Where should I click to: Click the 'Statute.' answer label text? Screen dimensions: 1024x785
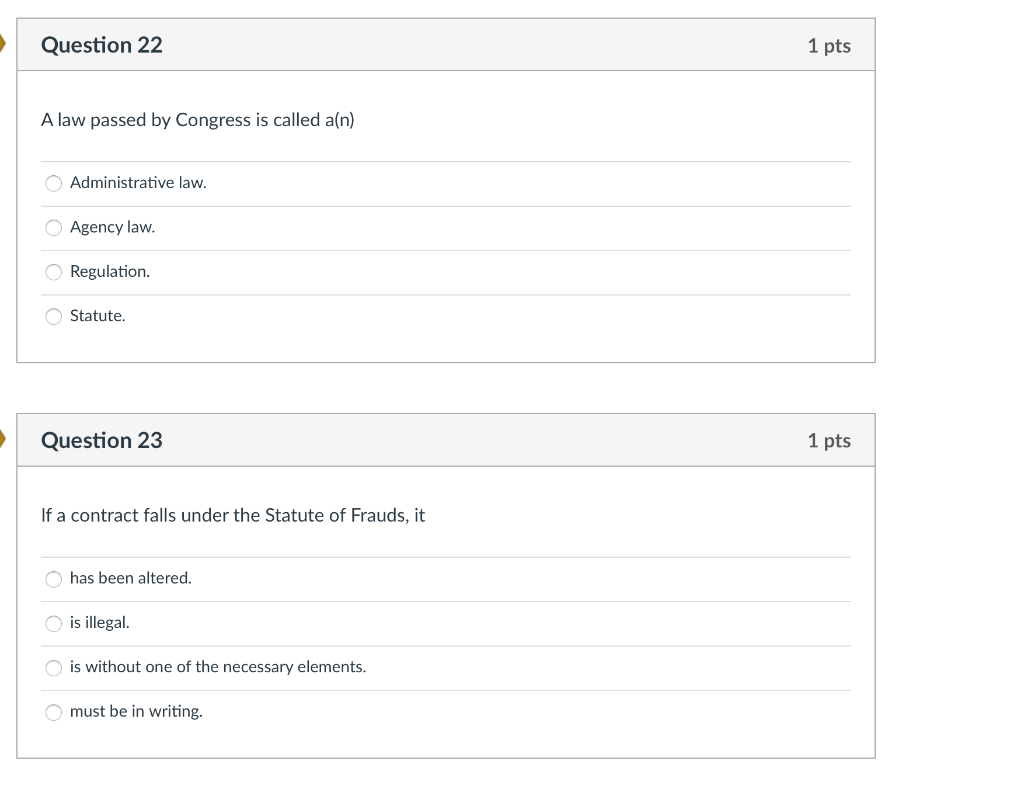97,316
